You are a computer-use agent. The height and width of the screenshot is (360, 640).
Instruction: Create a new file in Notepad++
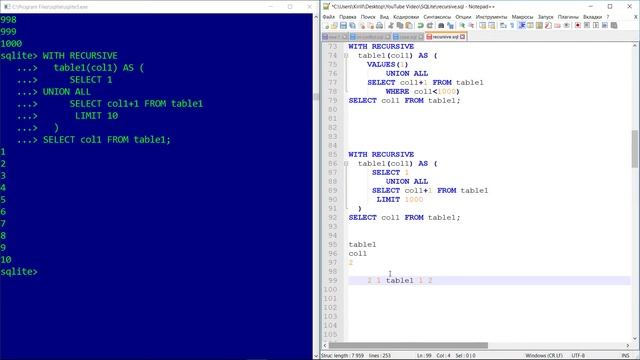tap(326, 25)
